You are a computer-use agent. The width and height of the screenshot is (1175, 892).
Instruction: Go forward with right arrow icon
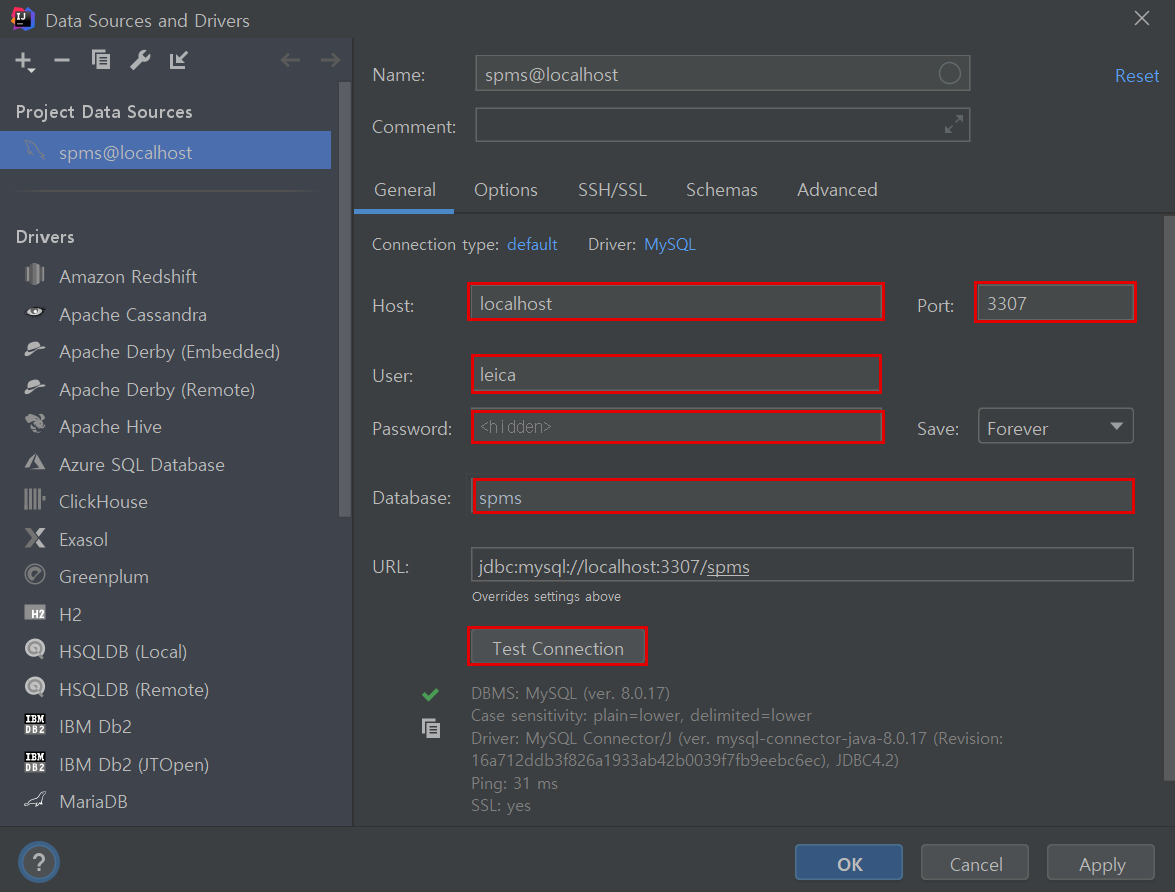pos(330,60)
